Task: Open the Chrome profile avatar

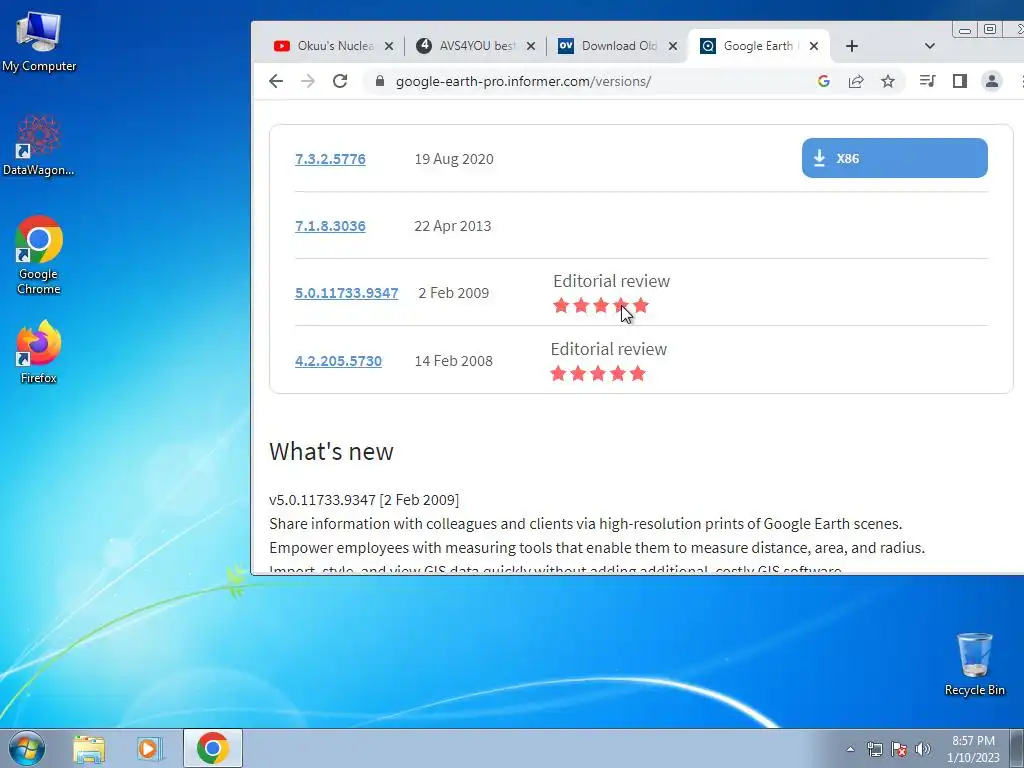Action: pyautogui.click(x=991, y=81)
